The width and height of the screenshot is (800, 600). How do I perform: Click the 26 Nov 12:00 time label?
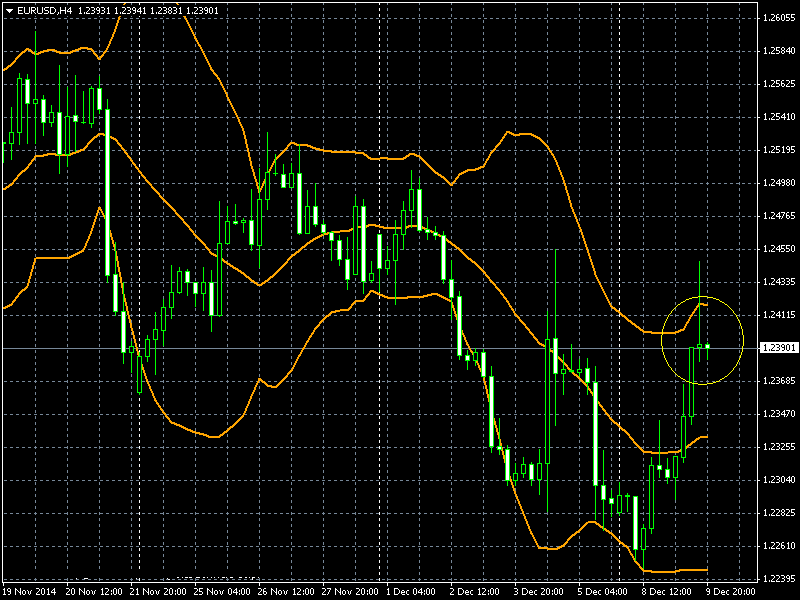(x=286, y=592)
